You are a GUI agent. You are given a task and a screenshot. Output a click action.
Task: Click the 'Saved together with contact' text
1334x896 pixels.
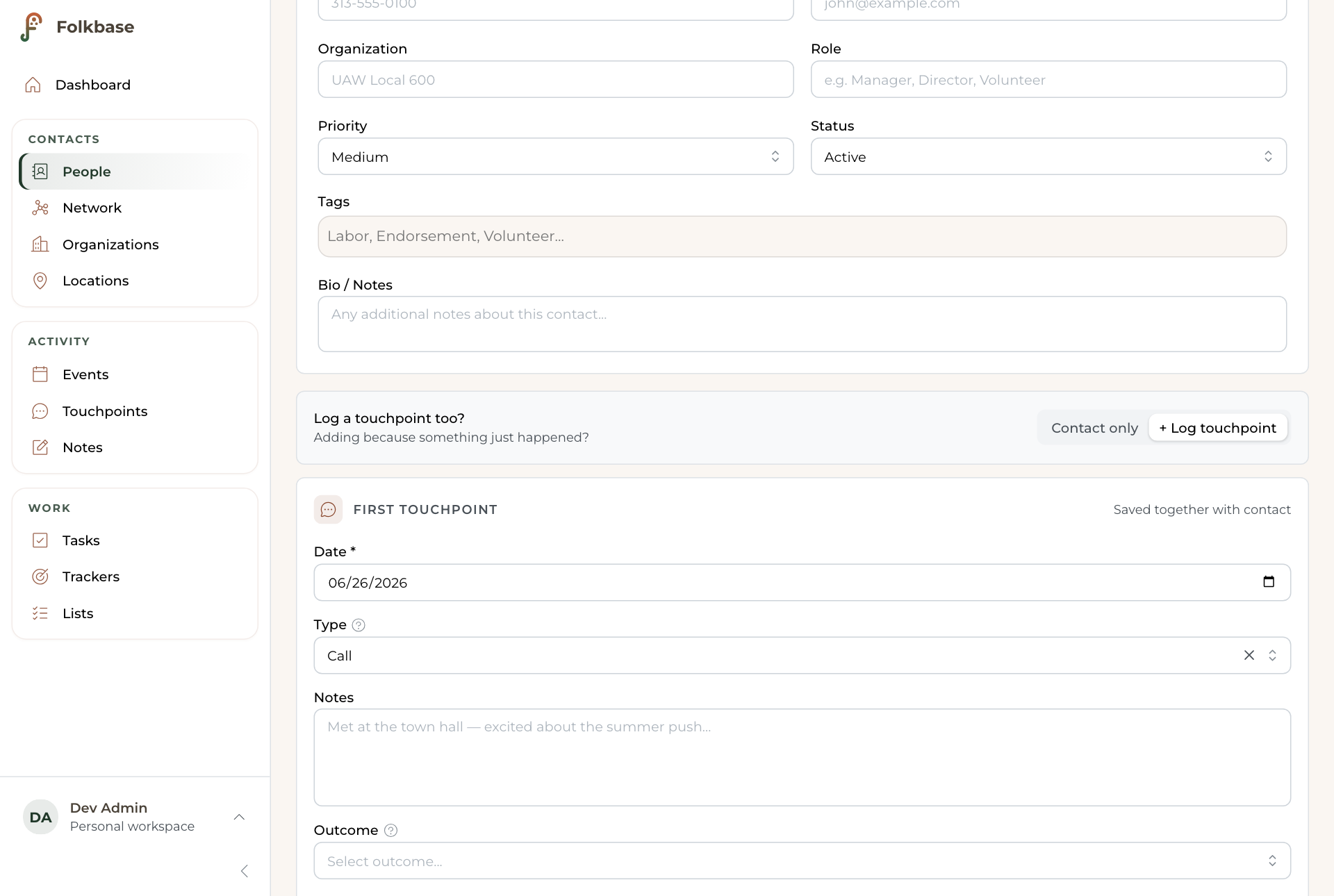(1202, 509)
